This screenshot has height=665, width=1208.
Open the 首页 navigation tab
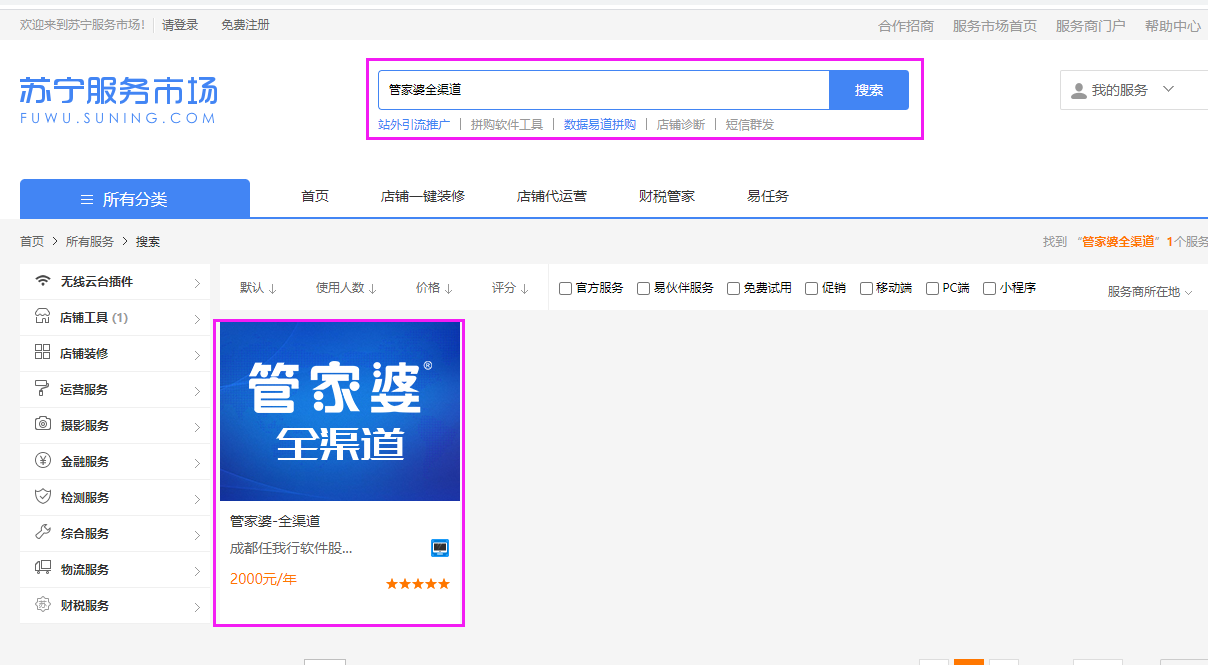point(315,196)
